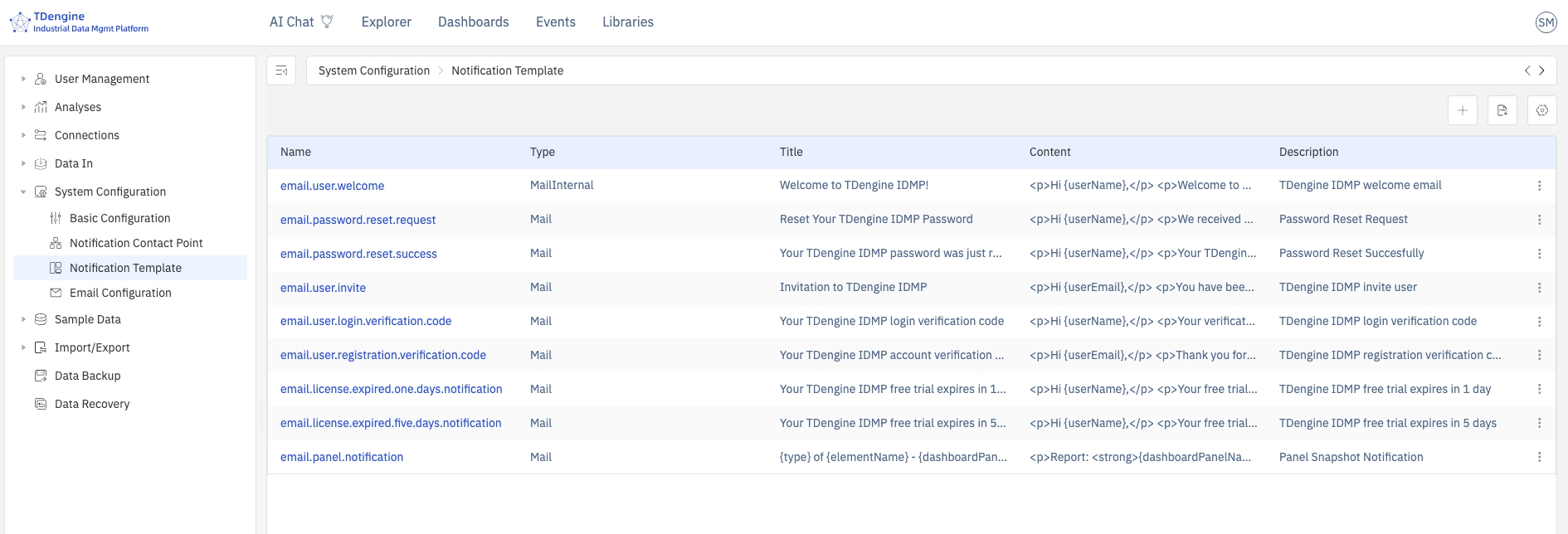
Task: Open the email.user.invite template link
Action: 323,288
